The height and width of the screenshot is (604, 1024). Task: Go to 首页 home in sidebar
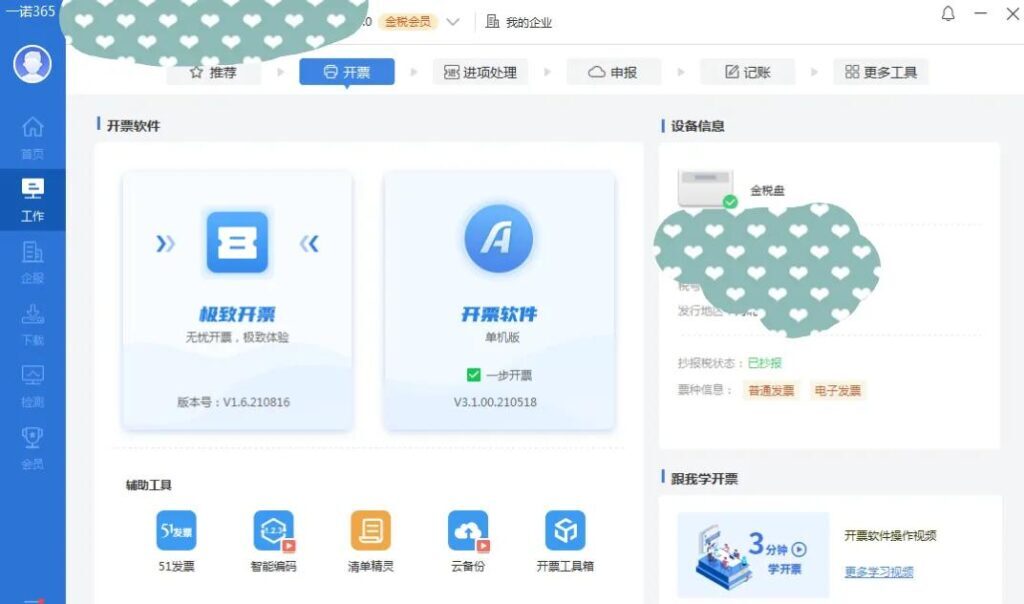(x=32, y=138)
